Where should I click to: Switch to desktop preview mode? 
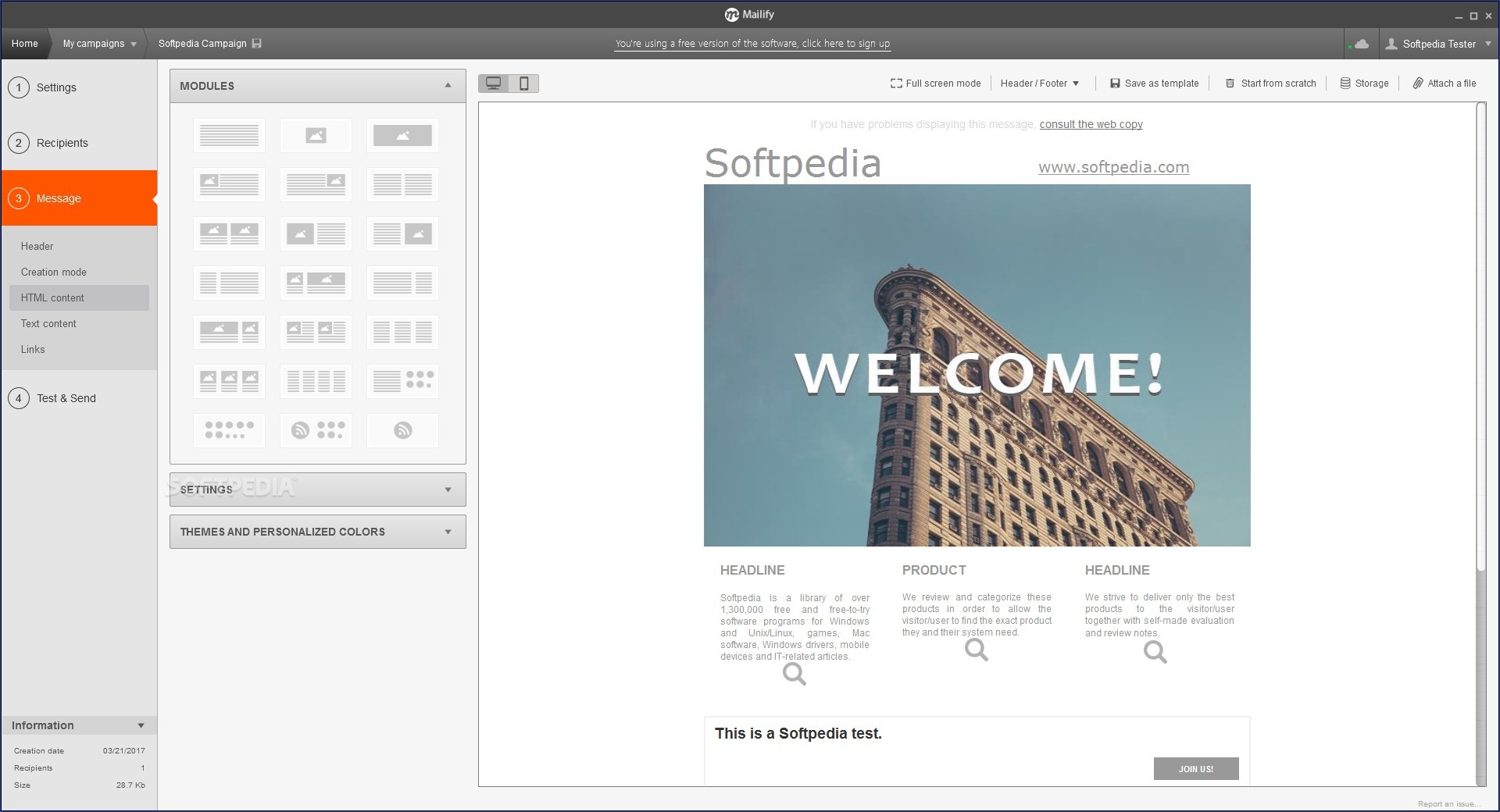point(494,84)
